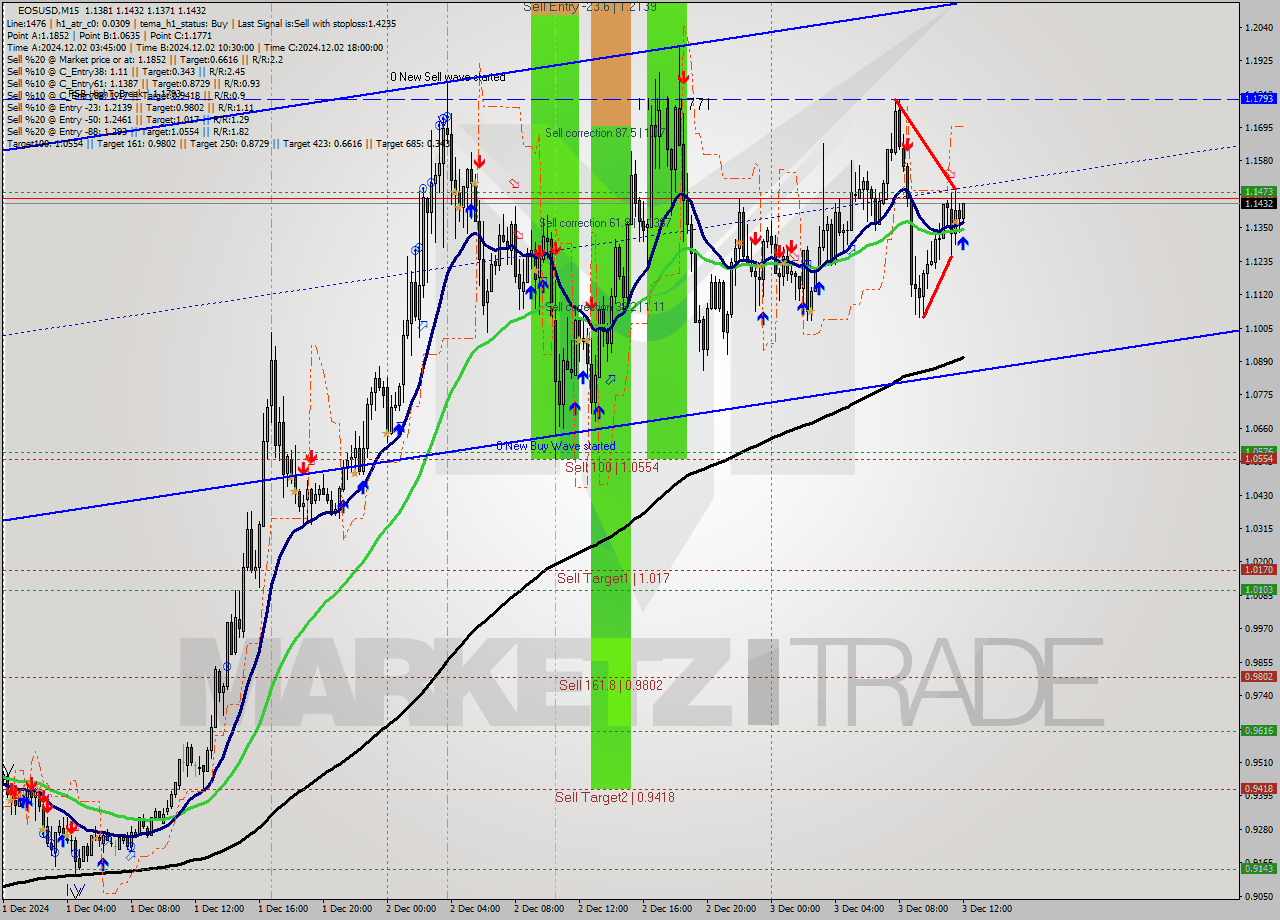
Task: Click the '2 Dec 00:00' time axis label
Action: click(411, 909)
